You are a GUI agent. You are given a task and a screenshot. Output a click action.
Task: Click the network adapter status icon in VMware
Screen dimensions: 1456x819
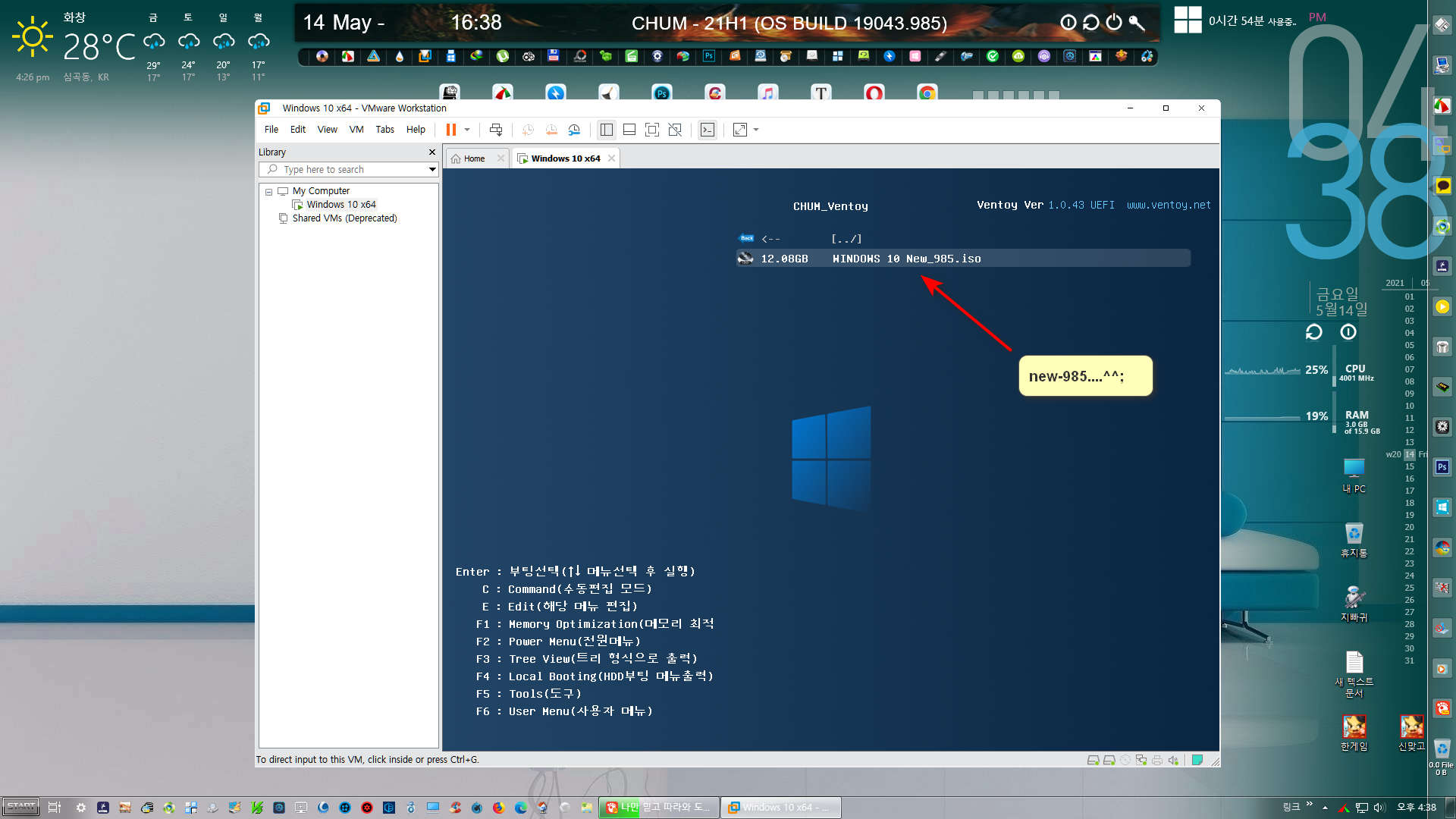pos(1141,760)
